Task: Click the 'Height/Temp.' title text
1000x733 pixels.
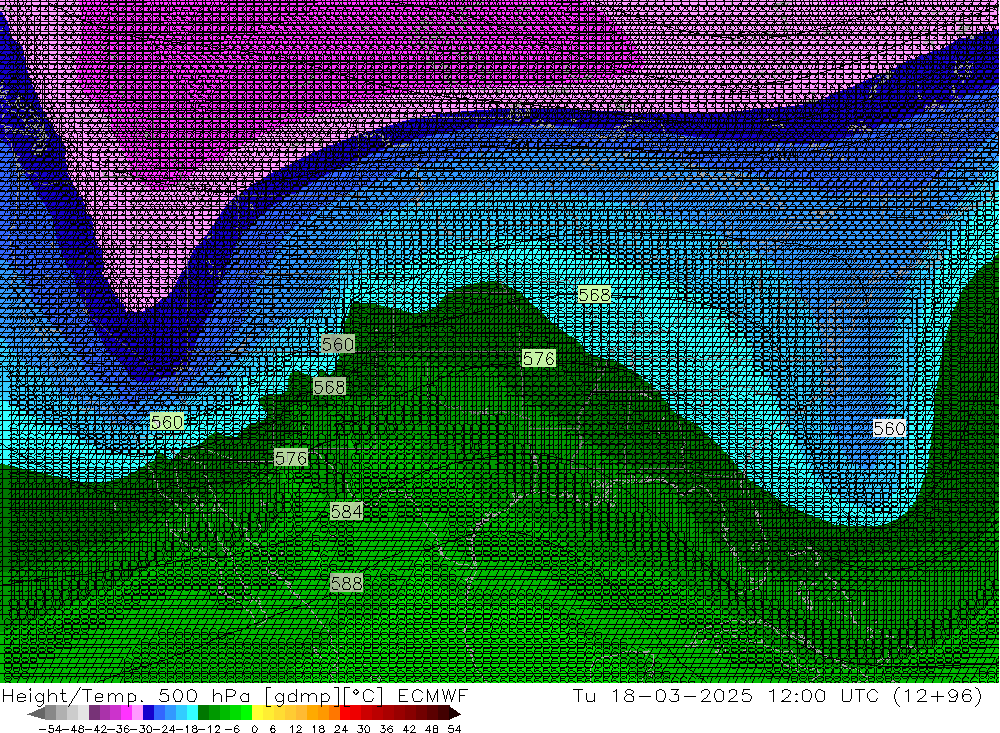Action: pyautogui.click(x=73, y=696)
